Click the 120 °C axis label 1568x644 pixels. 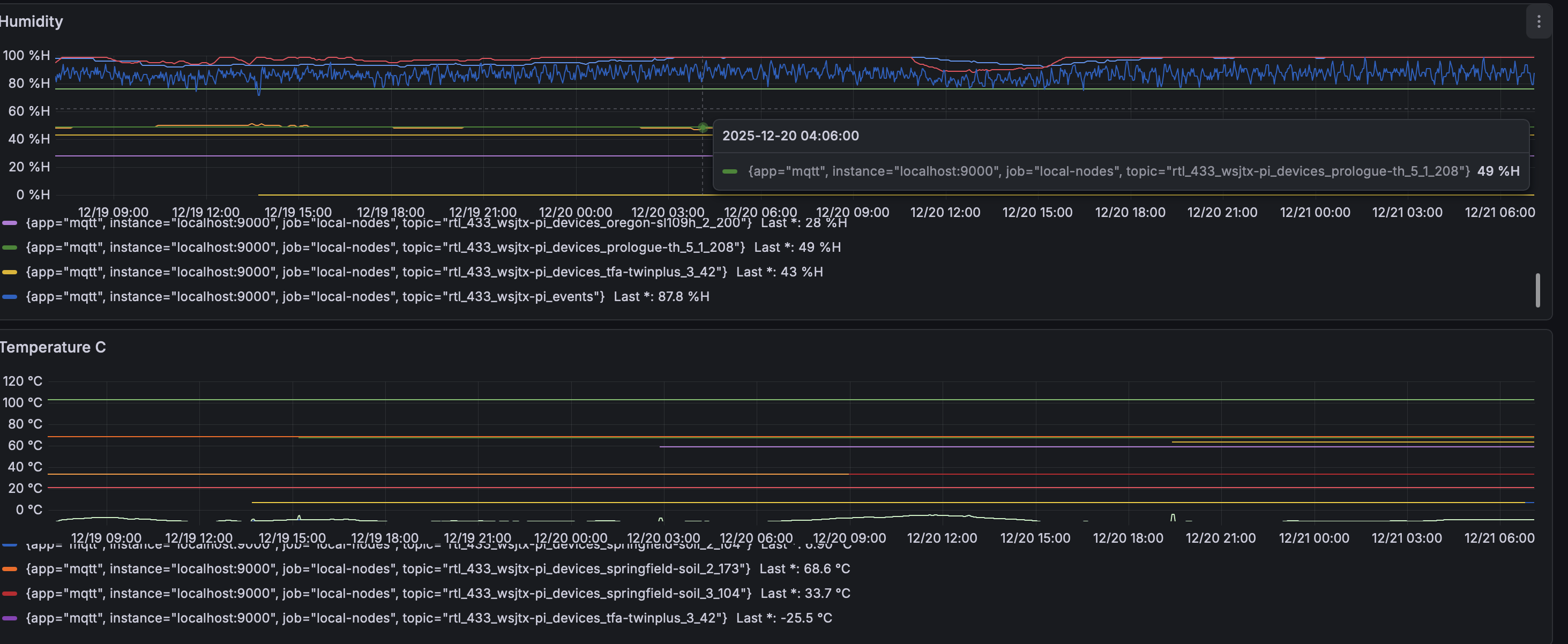23,381
